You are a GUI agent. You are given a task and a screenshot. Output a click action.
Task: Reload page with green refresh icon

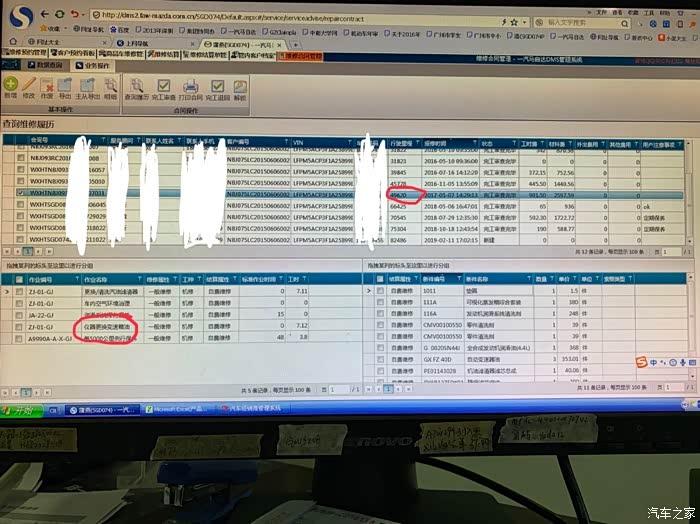click(59, 14)
